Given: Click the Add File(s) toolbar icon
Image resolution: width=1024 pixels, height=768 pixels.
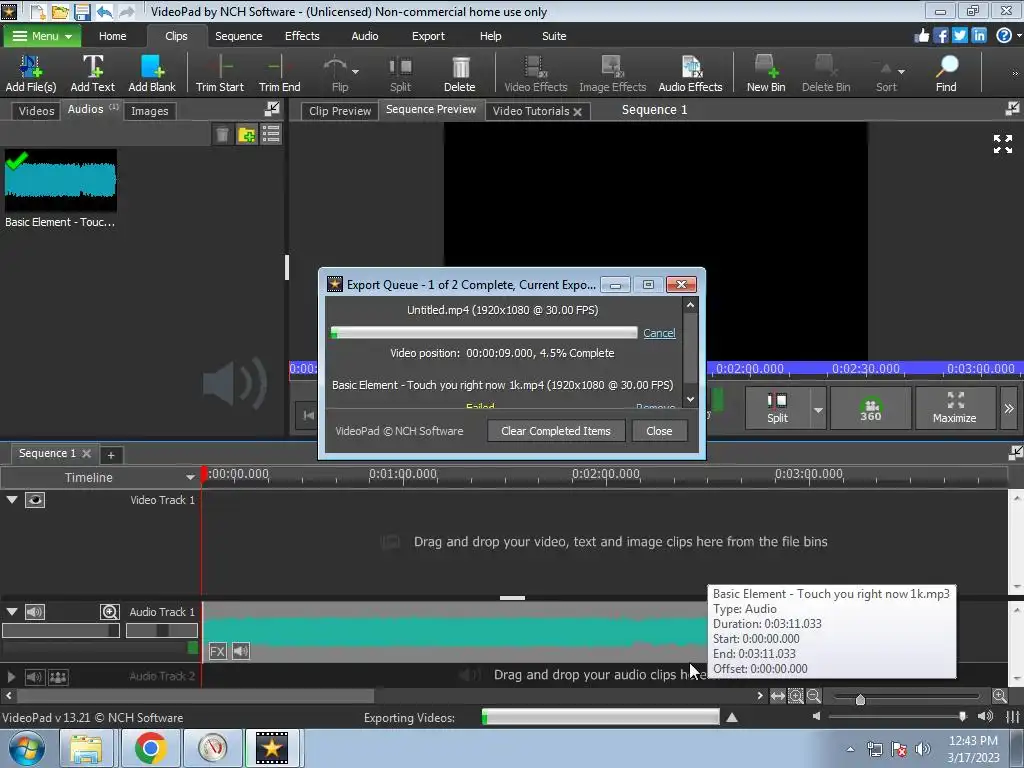Looking at the screenshot, I should 31,73.
